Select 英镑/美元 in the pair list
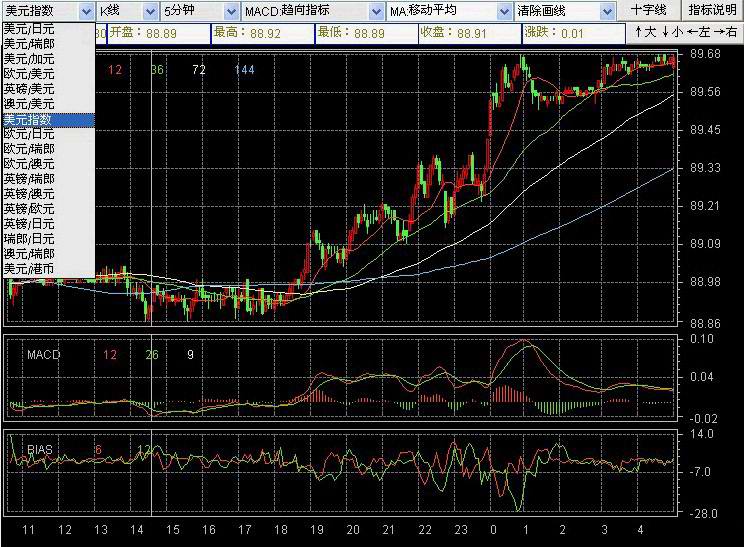This screenshot has width=744, height=547. 48,89
